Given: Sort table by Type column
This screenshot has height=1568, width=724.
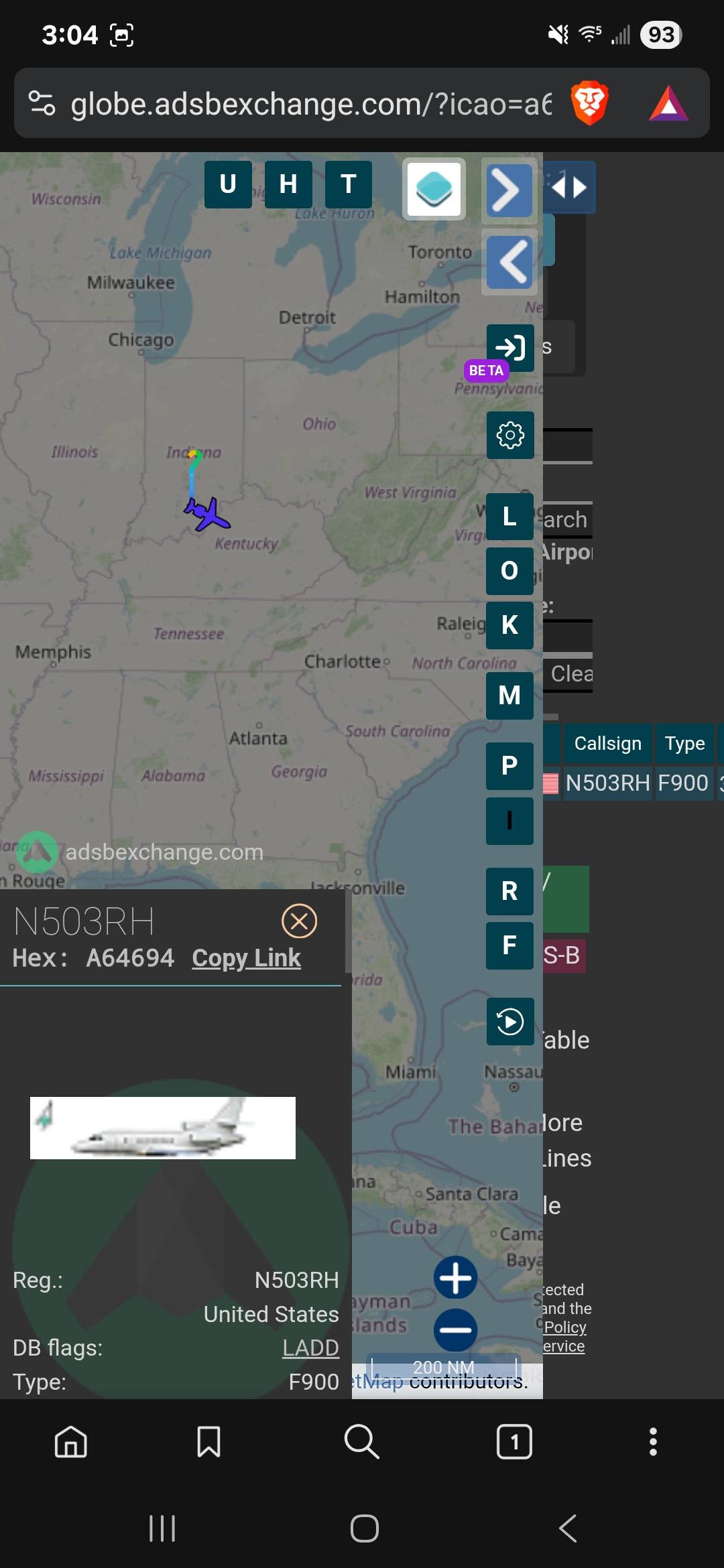Looking at the screenshot, I should pyautogui.click(x=684, y=743).
